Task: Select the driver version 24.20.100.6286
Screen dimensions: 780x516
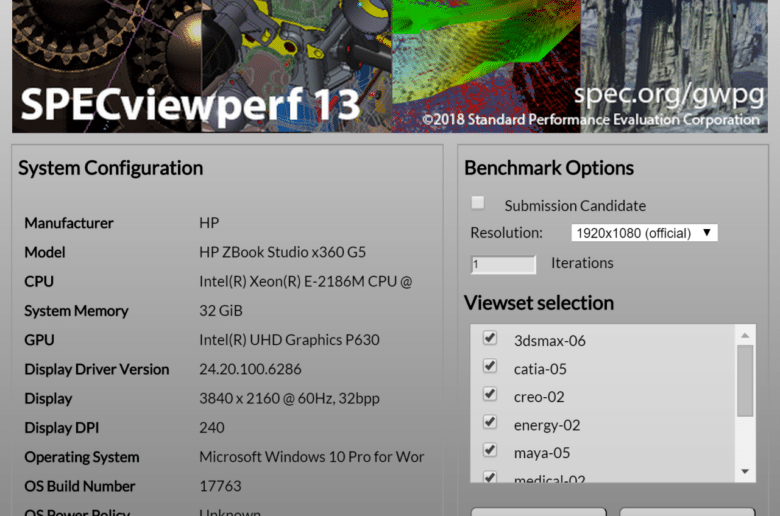Action: tap(250, 369)
